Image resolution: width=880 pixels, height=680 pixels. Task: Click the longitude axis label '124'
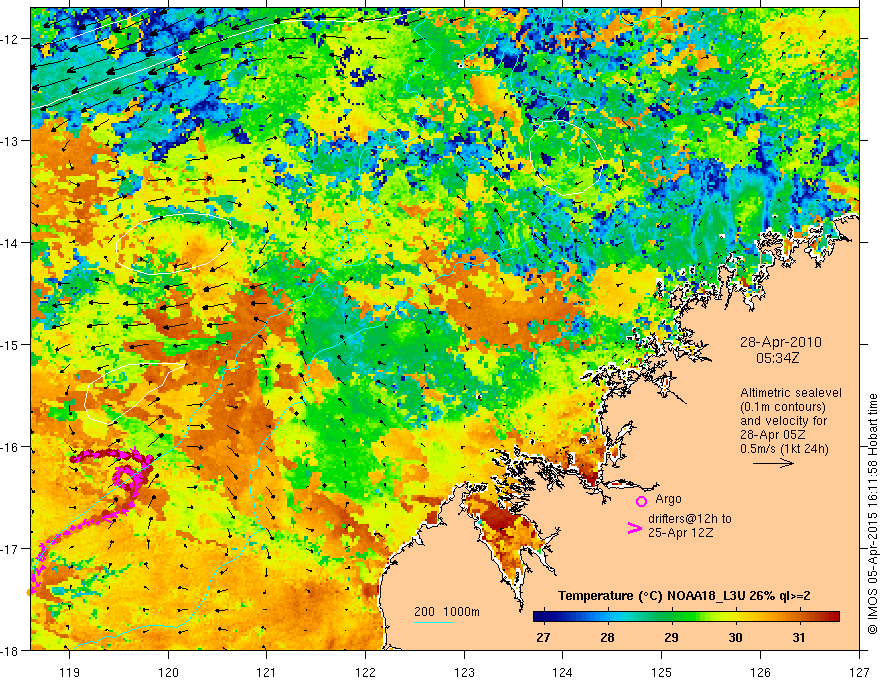click(x=563, y=672)
